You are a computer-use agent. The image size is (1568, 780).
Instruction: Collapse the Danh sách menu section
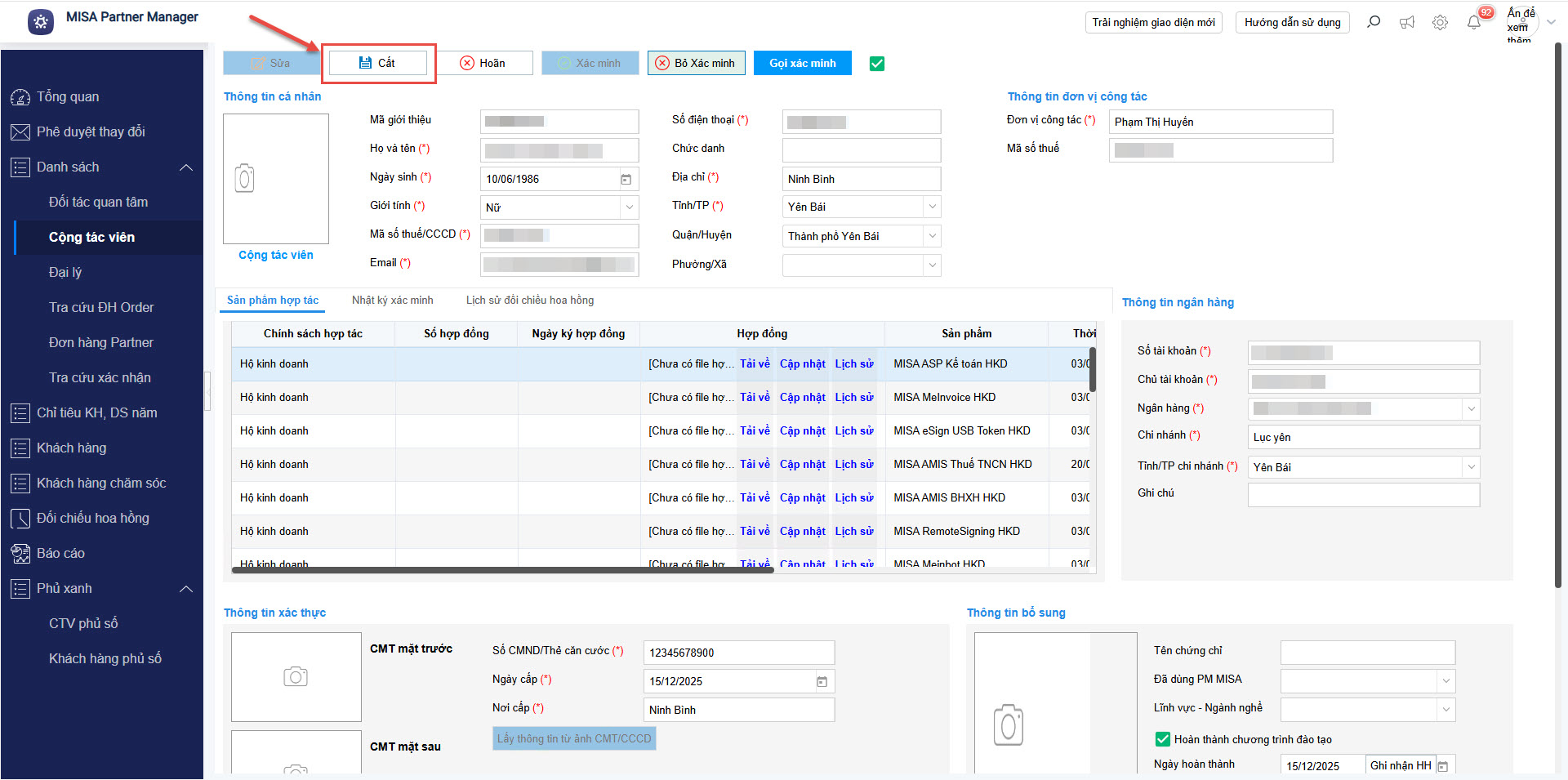pyautogui.click(x=186, y=167)
